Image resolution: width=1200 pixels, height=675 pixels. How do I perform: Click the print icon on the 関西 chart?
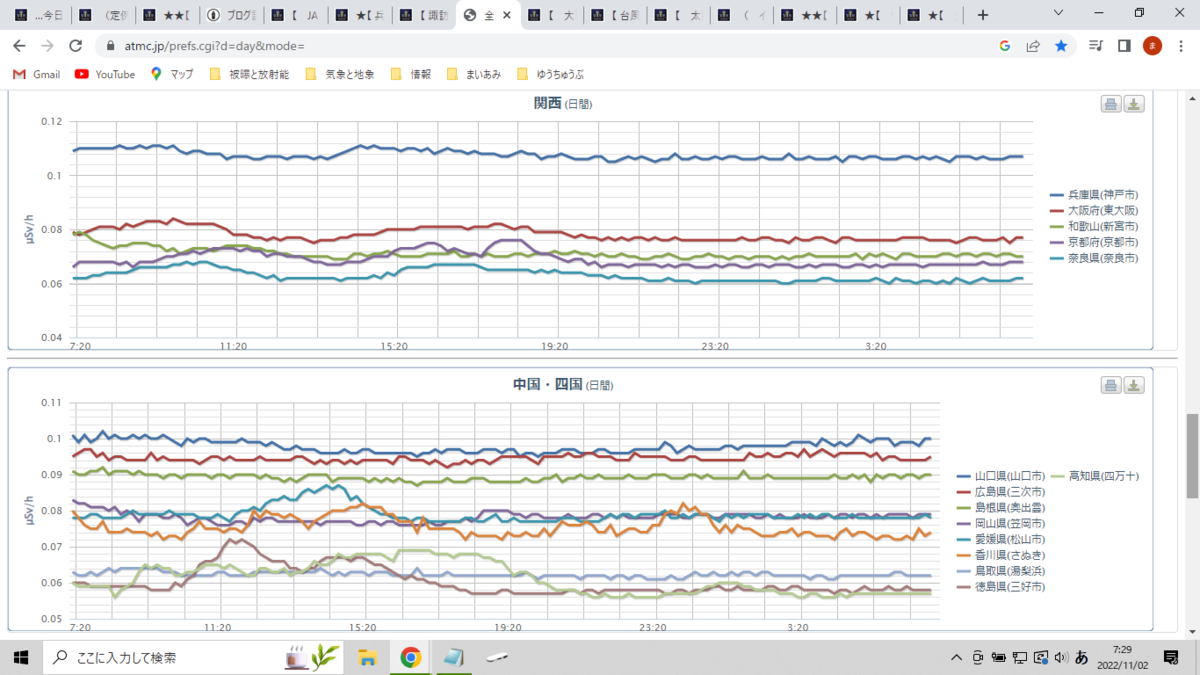click(1111, 105)
